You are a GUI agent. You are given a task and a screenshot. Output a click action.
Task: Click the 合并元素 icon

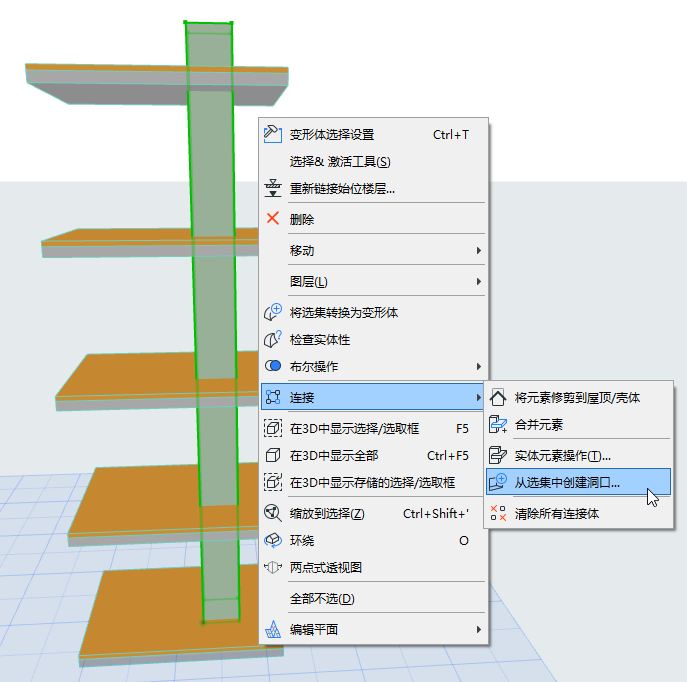pos(498,424)
